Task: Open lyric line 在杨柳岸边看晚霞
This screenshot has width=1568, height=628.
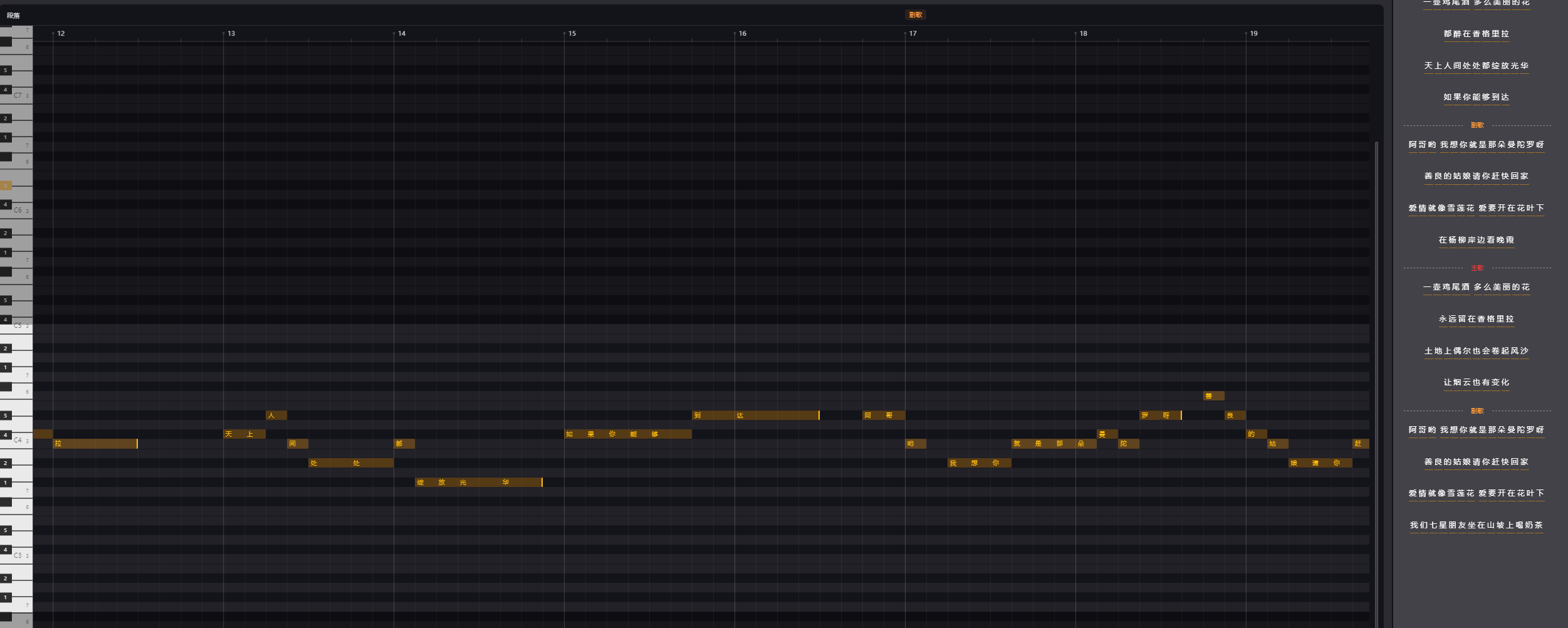Action: (1476, 240)
